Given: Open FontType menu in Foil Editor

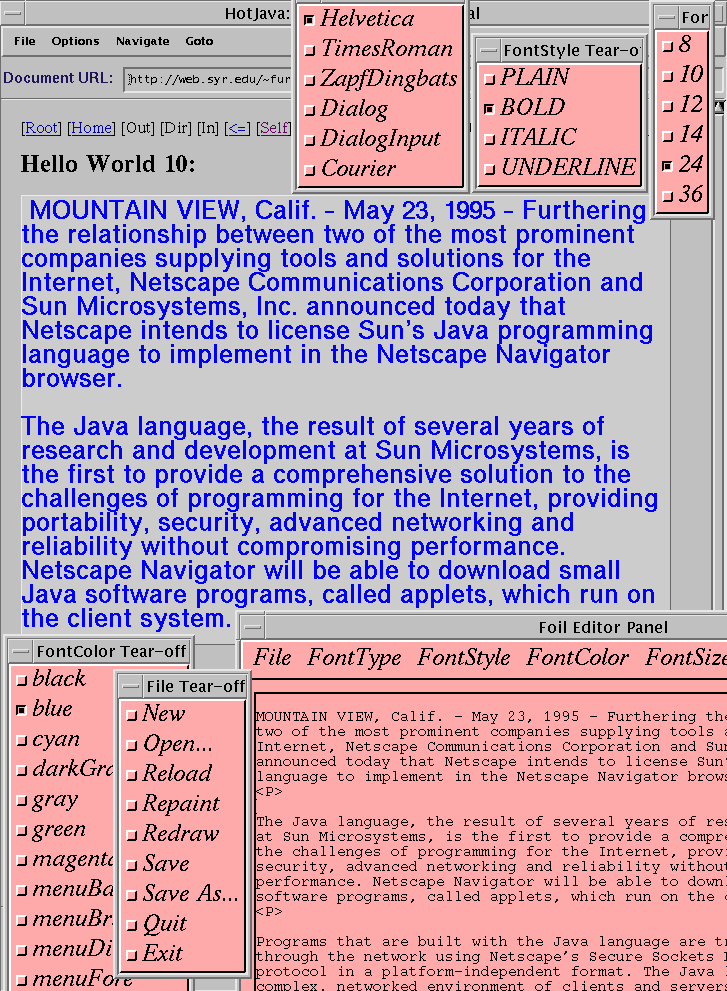Looking at the screenshot, I should 354,658.
